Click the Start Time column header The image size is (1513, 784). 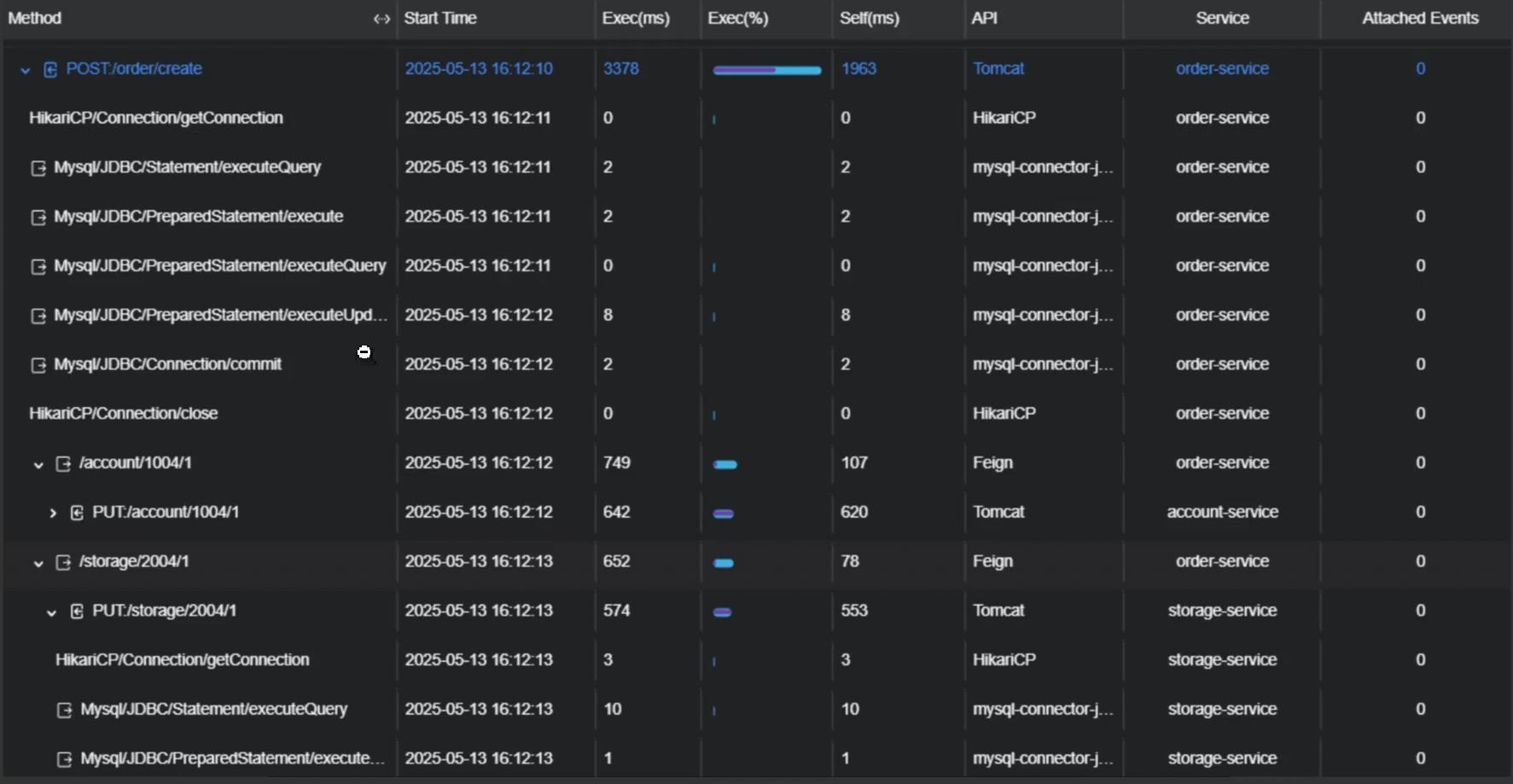440,18
